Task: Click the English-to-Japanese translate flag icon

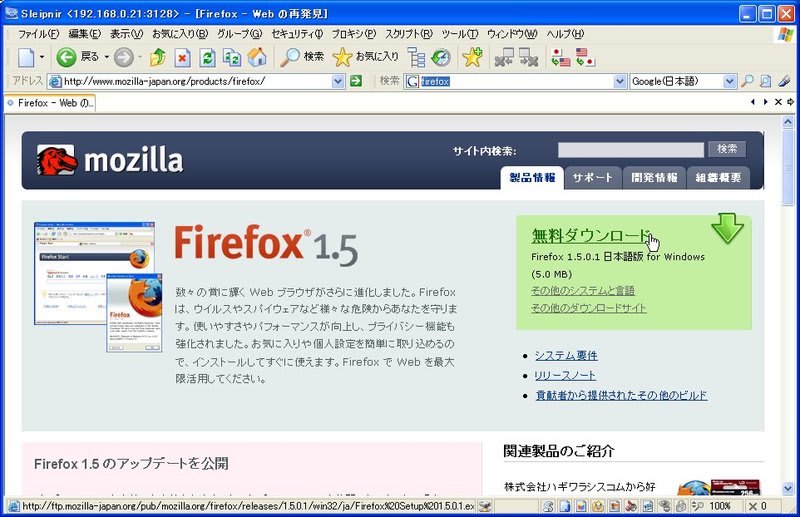Action: pyautogui.click(x=585, y=57)
